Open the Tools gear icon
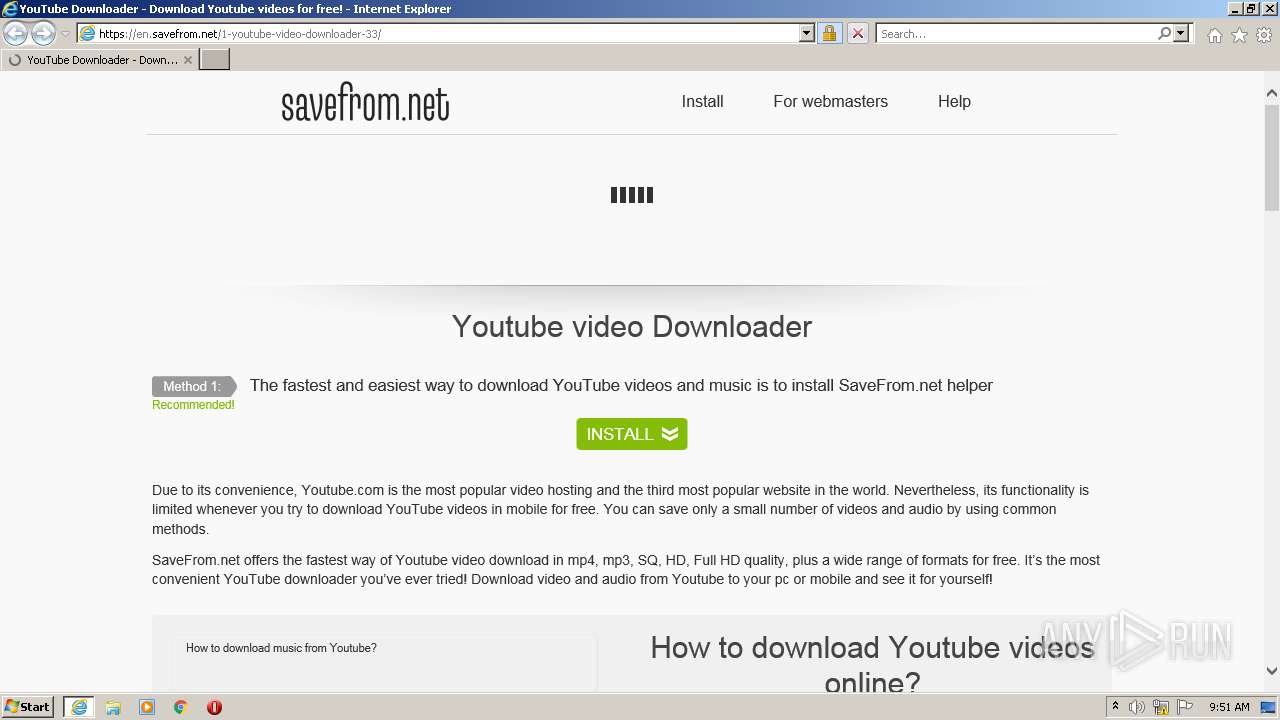 coord(1264,35)
